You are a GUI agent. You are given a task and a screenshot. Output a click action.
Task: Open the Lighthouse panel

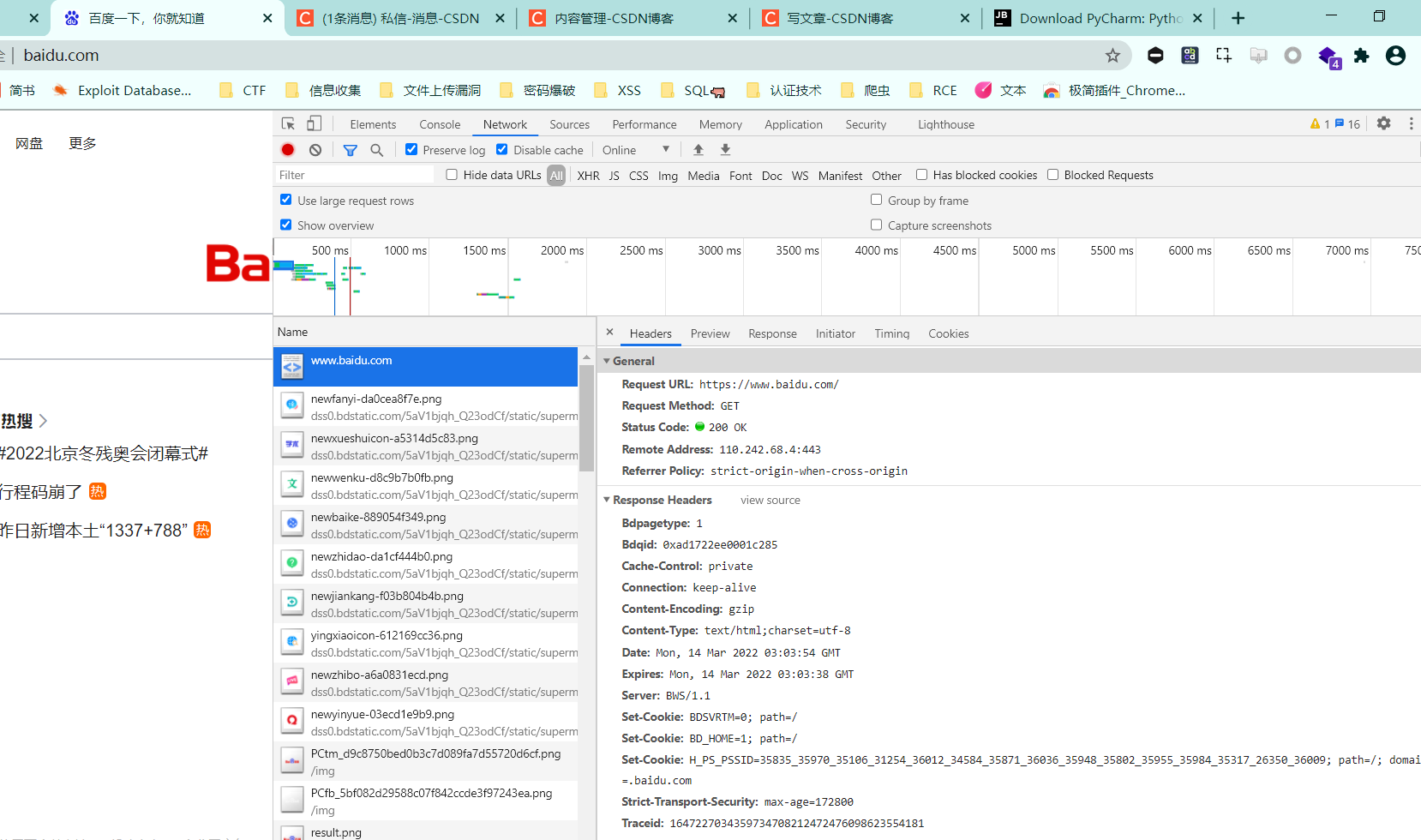(945, 124)
